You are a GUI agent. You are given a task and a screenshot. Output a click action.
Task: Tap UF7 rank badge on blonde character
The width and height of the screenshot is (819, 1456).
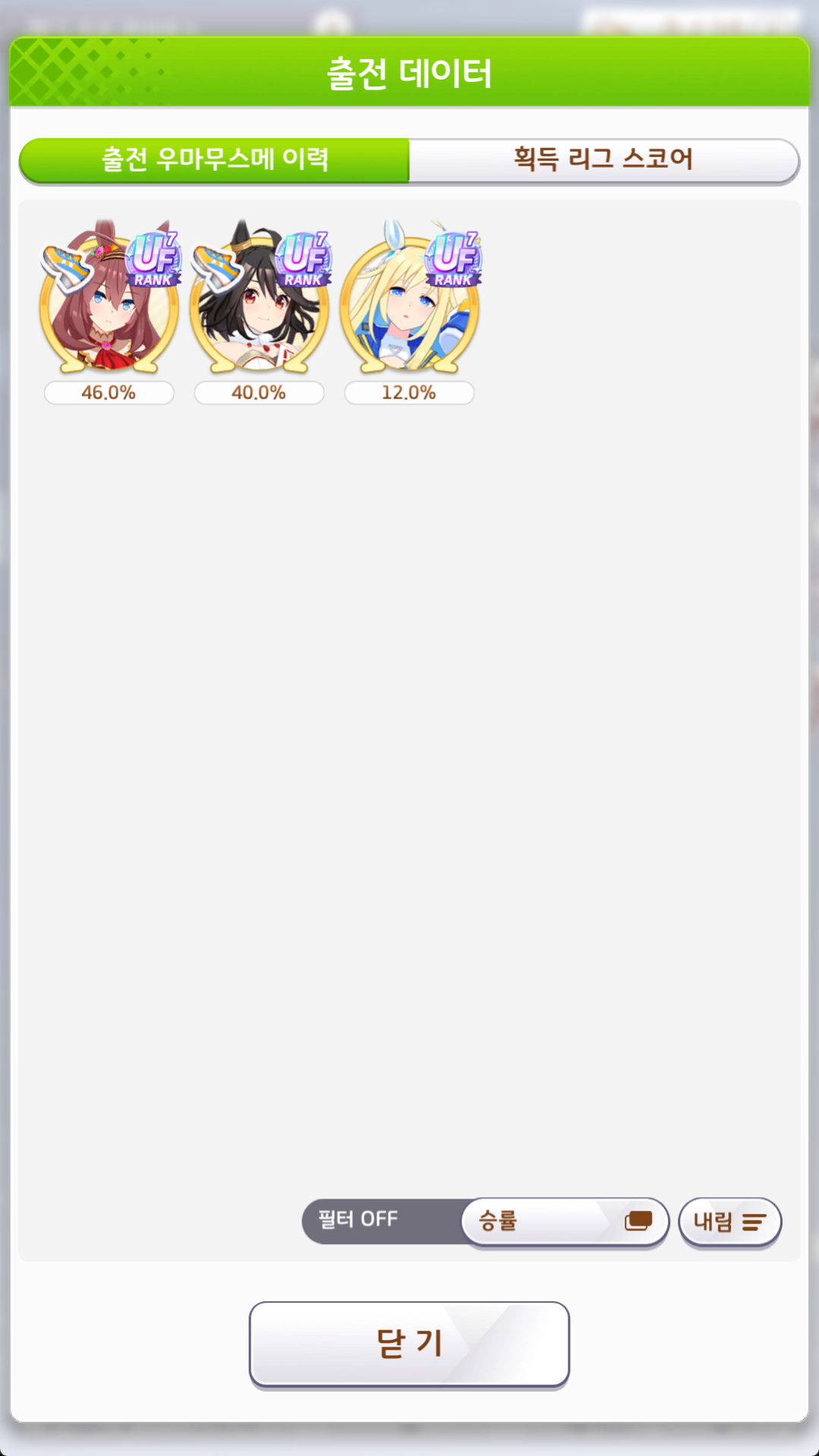pos(455,260)
